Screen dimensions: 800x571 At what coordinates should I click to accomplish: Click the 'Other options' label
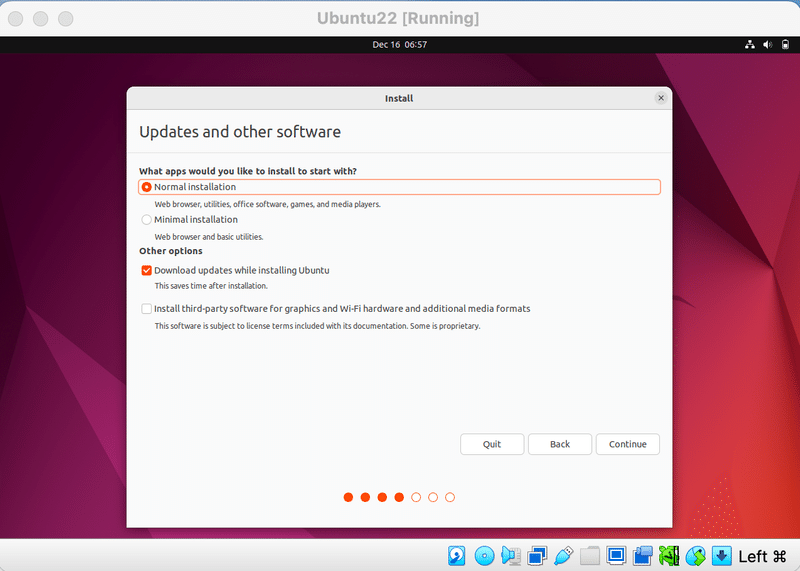pos(171,251)
